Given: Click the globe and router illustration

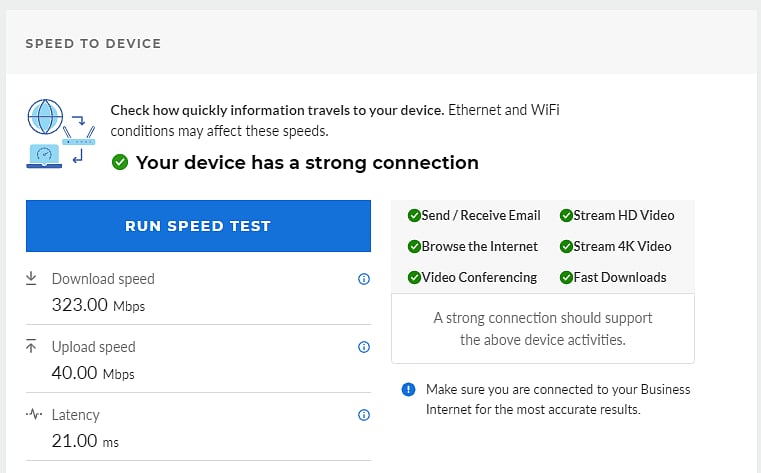Looking at the screenshot, I should (61, 133).
